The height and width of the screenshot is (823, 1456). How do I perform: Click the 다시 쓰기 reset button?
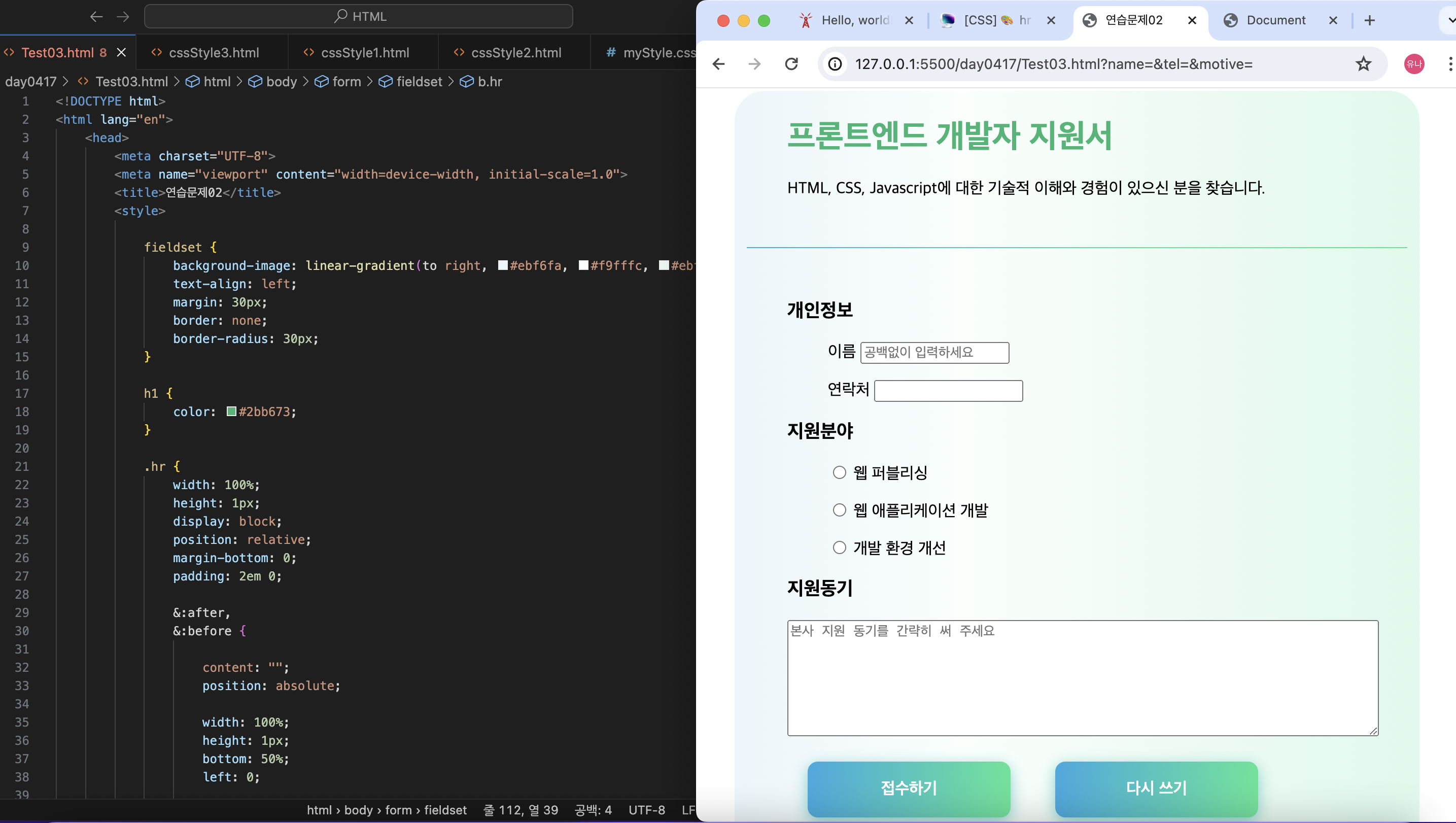[1156, 788]
